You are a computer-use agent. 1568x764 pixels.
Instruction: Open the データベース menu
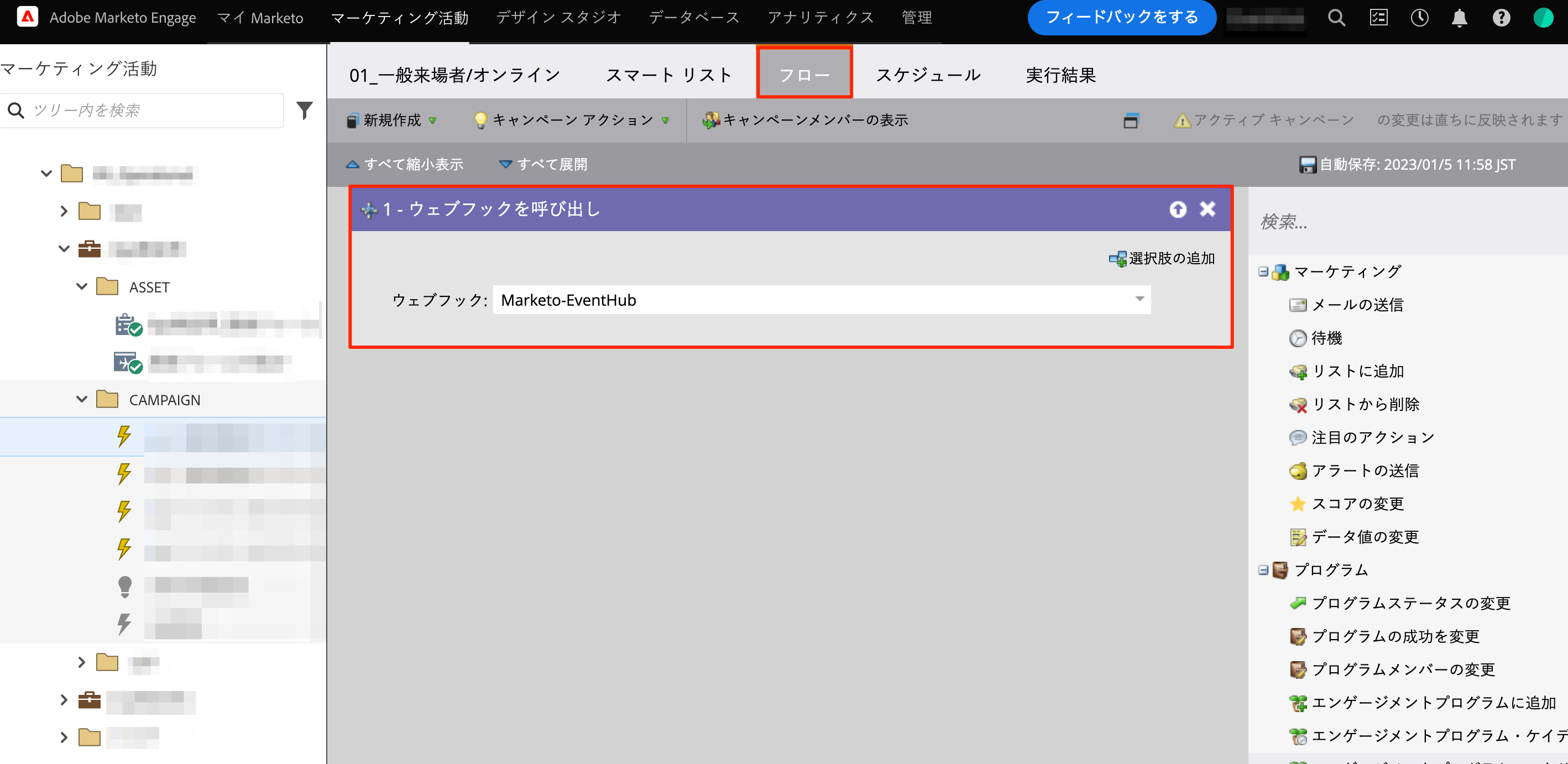coord(694,18)
